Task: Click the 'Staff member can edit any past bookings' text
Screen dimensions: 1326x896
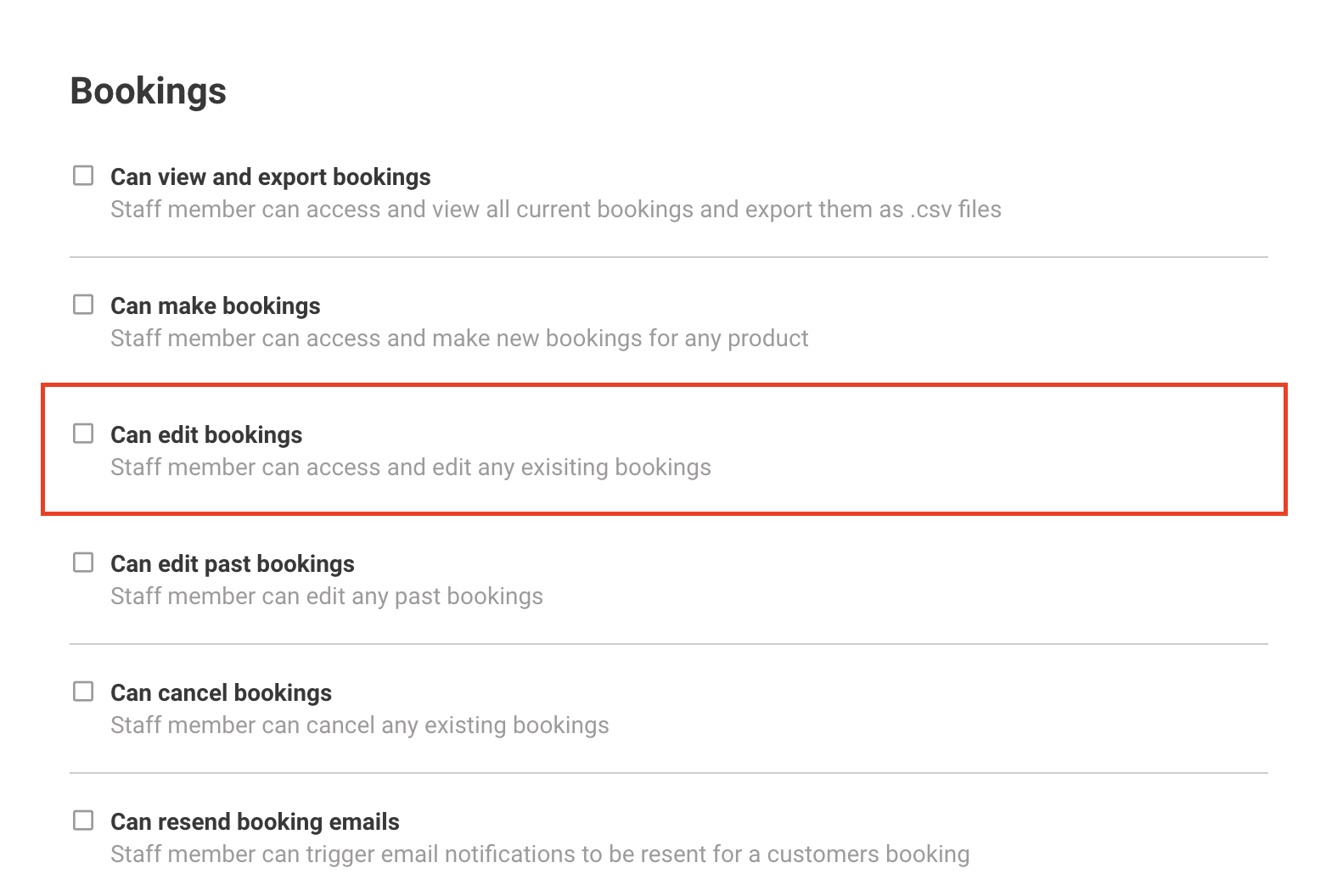Action: pyautogui.click(x=326, y=596)
